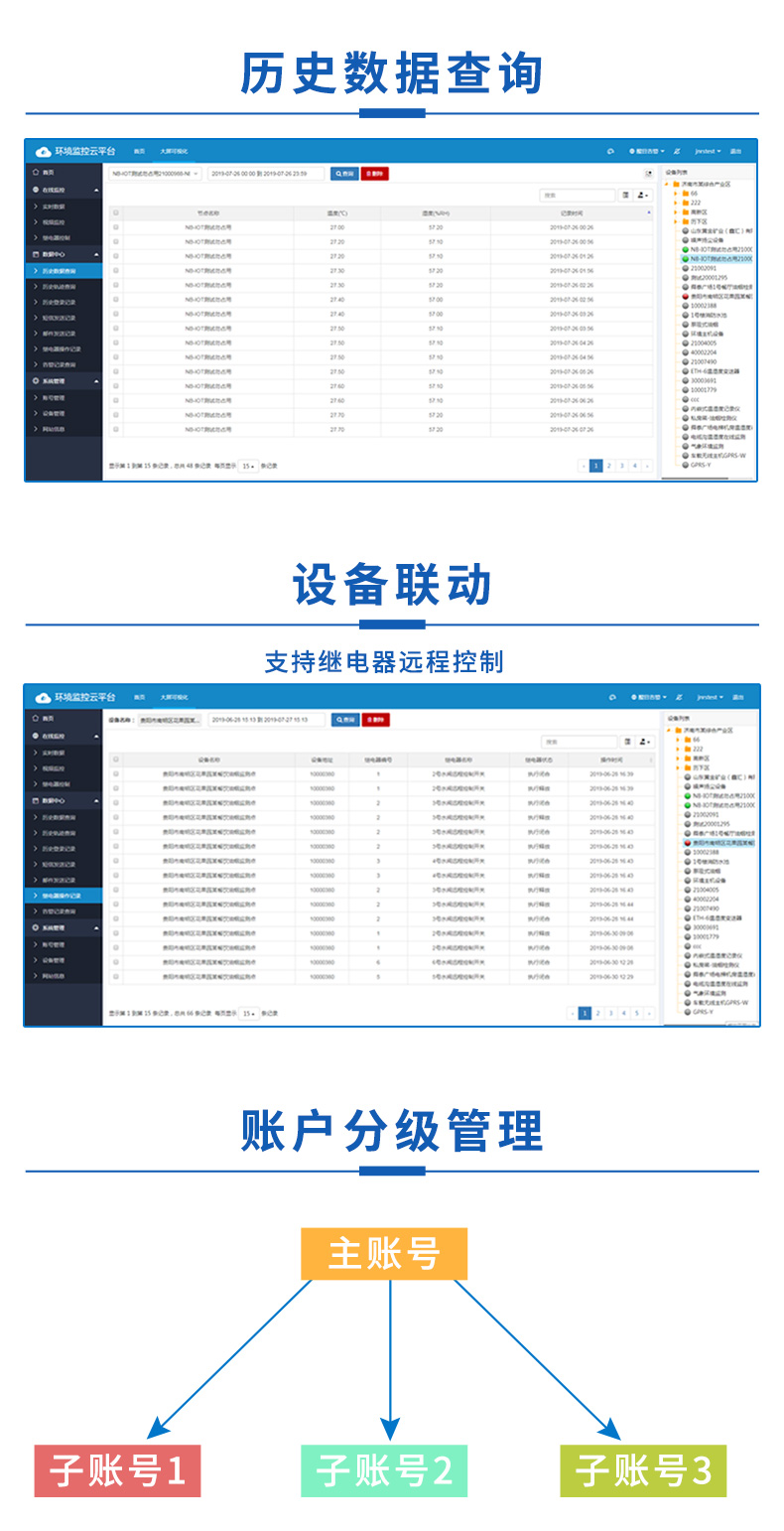Click column view icon above the 记录时间 column

tap(626, 196)
